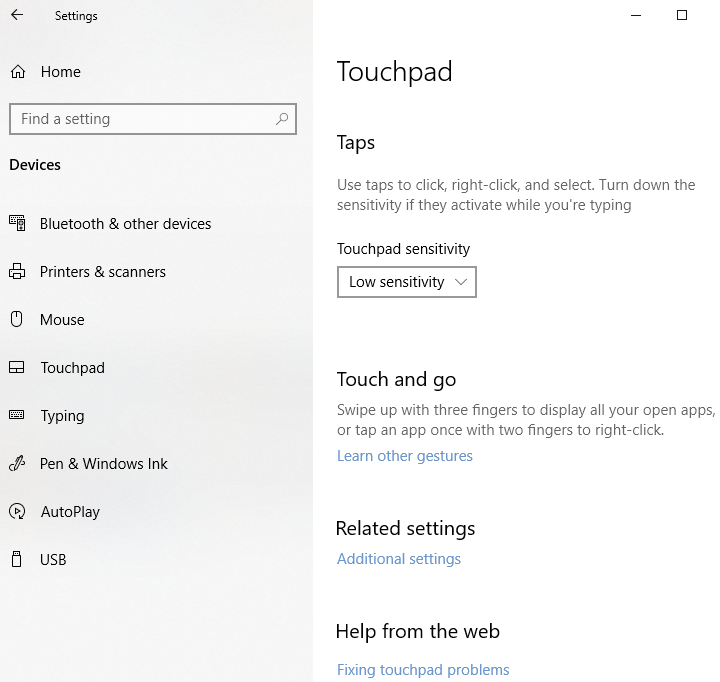Click the AutoPlay icon in sidebar

[x=17, y=512]
